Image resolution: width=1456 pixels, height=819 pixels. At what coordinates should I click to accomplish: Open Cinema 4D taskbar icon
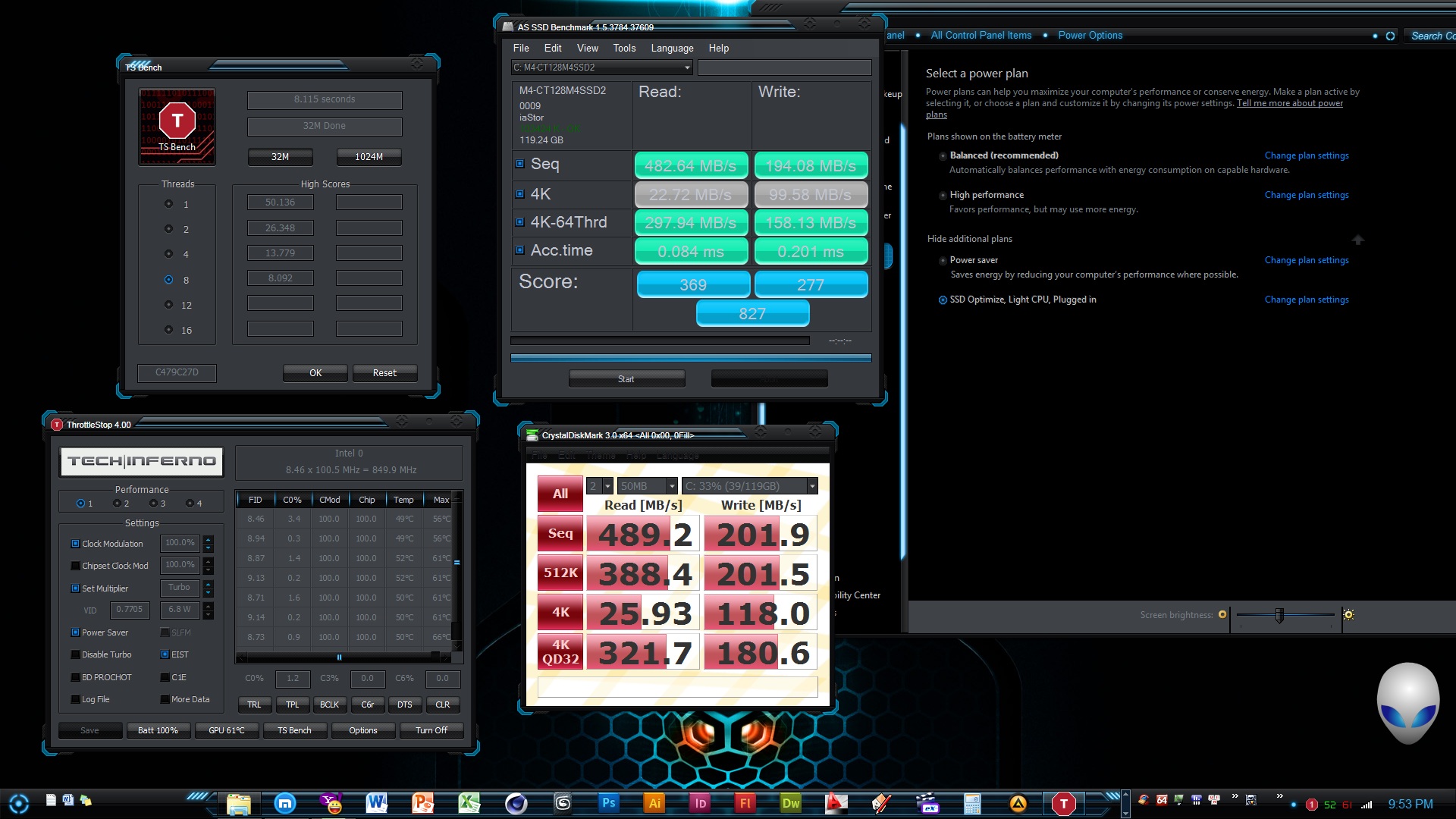516,804
